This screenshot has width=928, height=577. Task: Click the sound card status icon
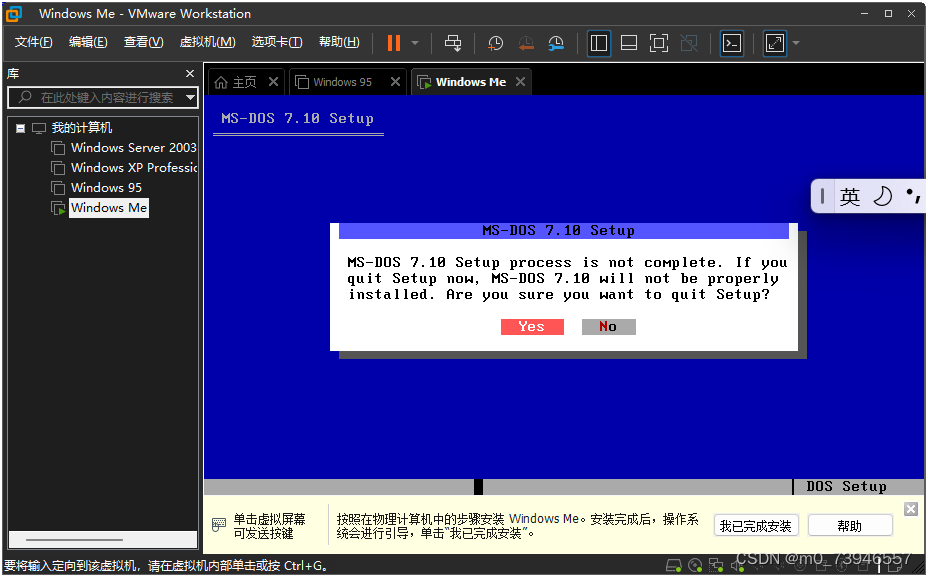click(x=737, y=566)
